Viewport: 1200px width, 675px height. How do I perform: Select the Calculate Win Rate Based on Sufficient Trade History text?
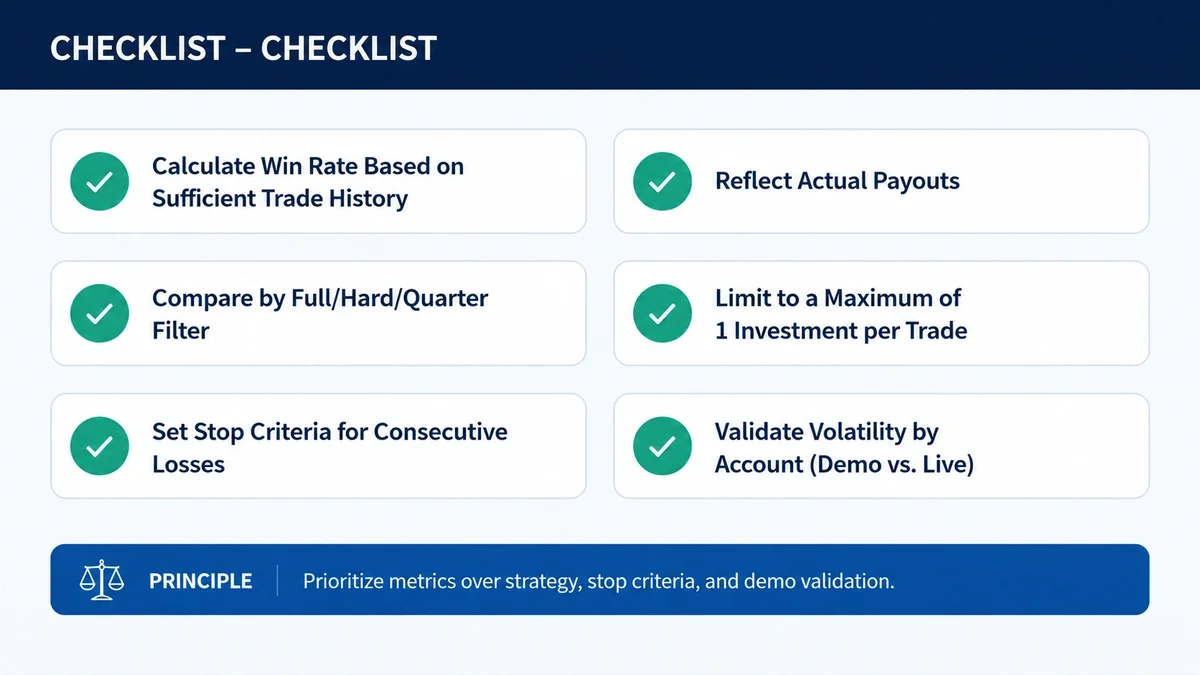[308, 182]
